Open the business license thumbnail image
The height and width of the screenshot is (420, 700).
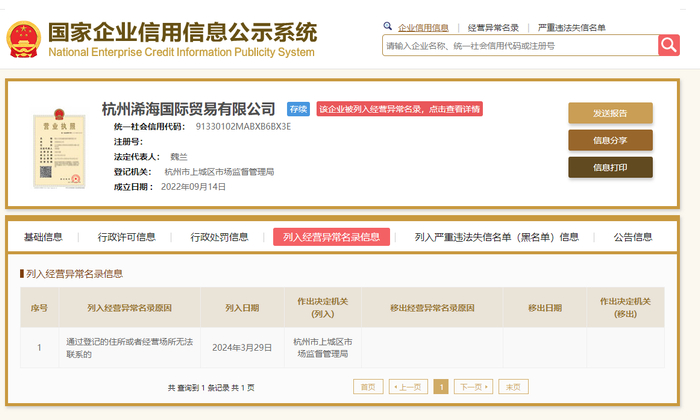pos(59,149)
